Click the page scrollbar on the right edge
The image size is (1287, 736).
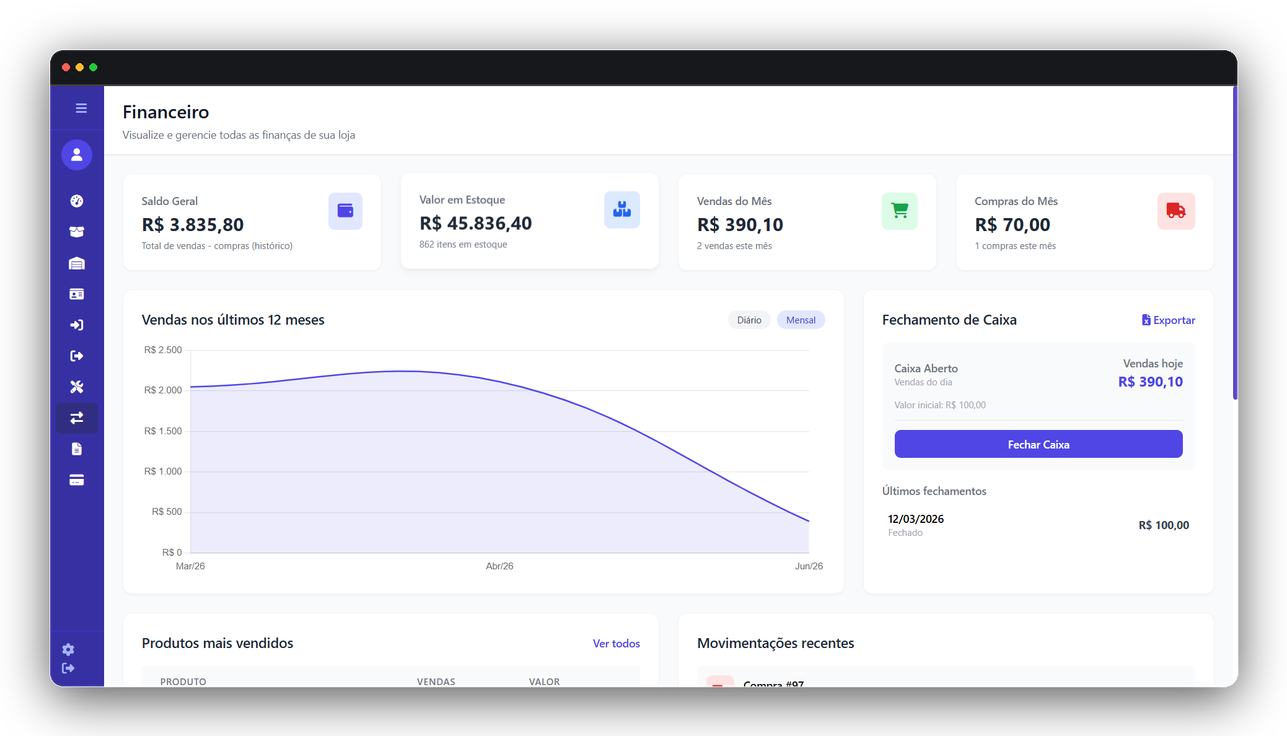[1235, 243]
